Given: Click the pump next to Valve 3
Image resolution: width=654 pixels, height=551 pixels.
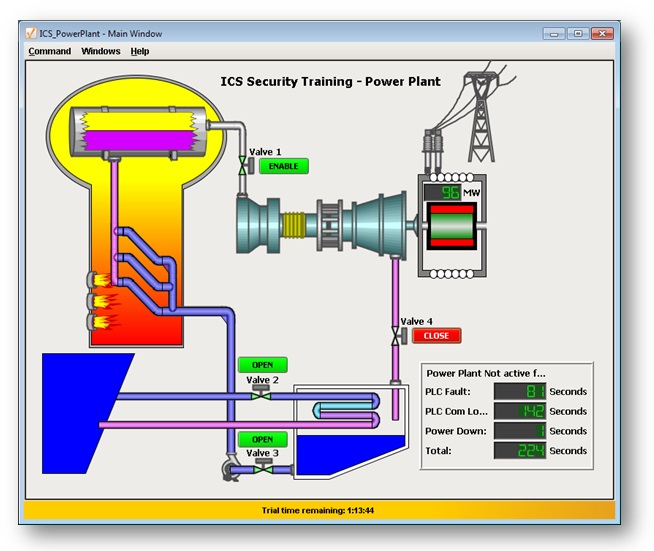Looking at the screenshot, I should (x=233, y=466).
